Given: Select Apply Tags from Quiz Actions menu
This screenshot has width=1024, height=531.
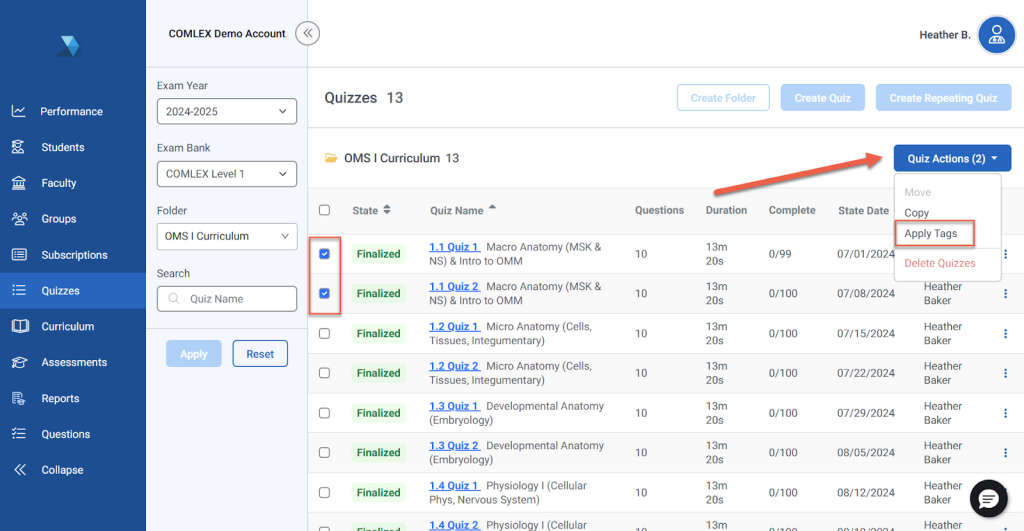Looking at the screenshot, I should (931, 234).
